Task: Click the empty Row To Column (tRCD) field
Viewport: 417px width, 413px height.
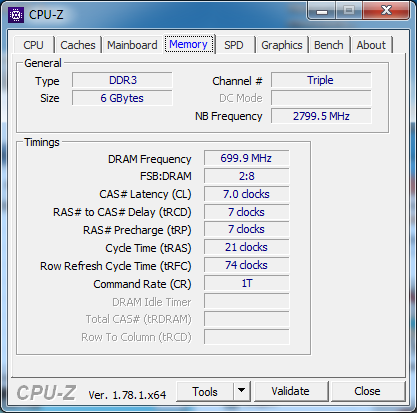Action: pos(247,337)
